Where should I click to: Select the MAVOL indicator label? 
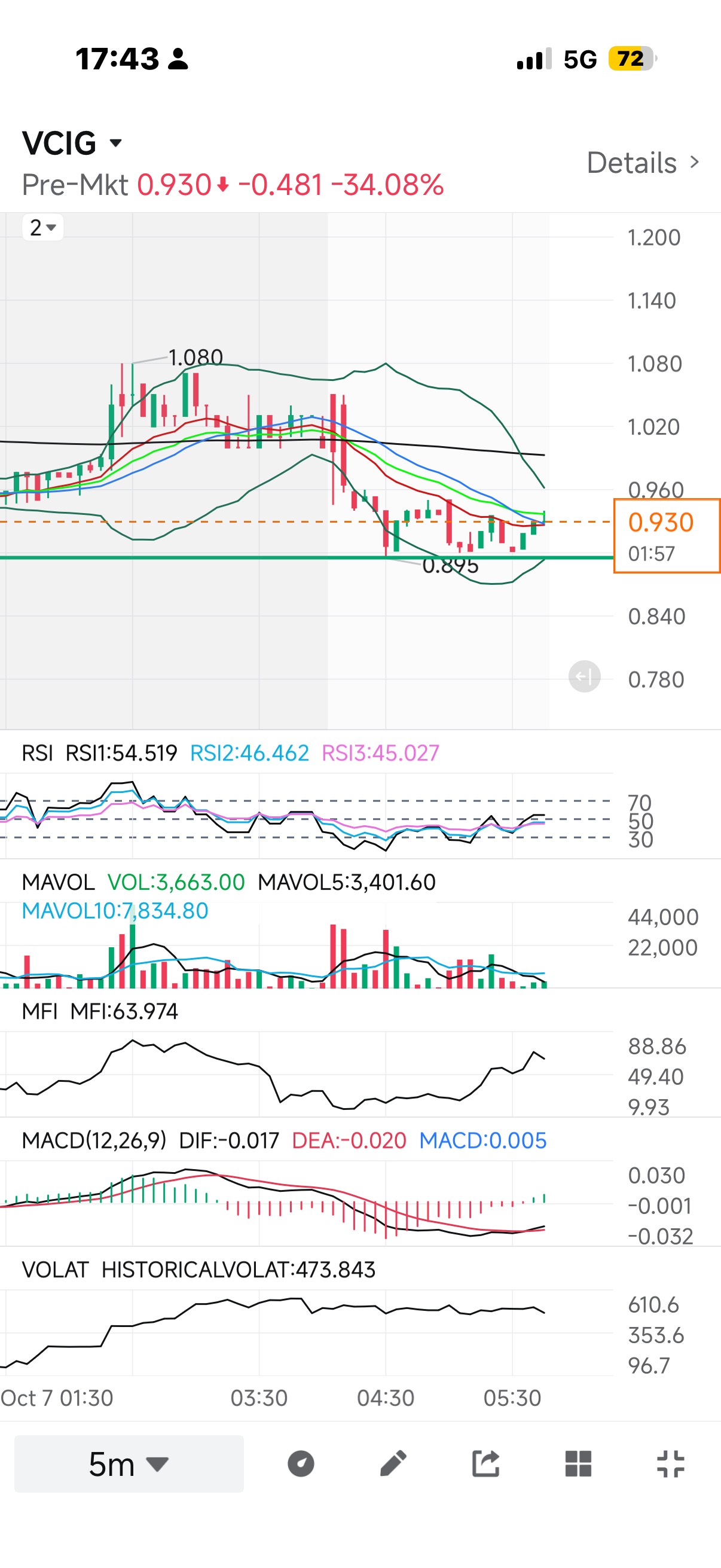coord(58,882)
